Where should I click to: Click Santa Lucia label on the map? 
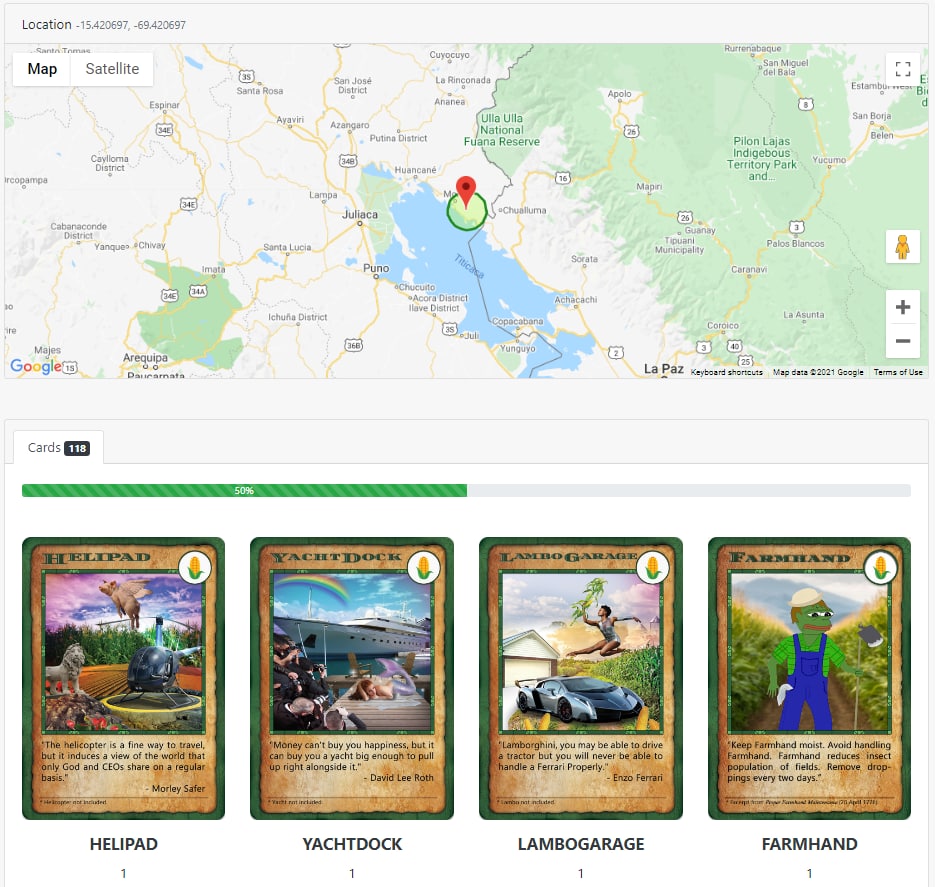287,247
